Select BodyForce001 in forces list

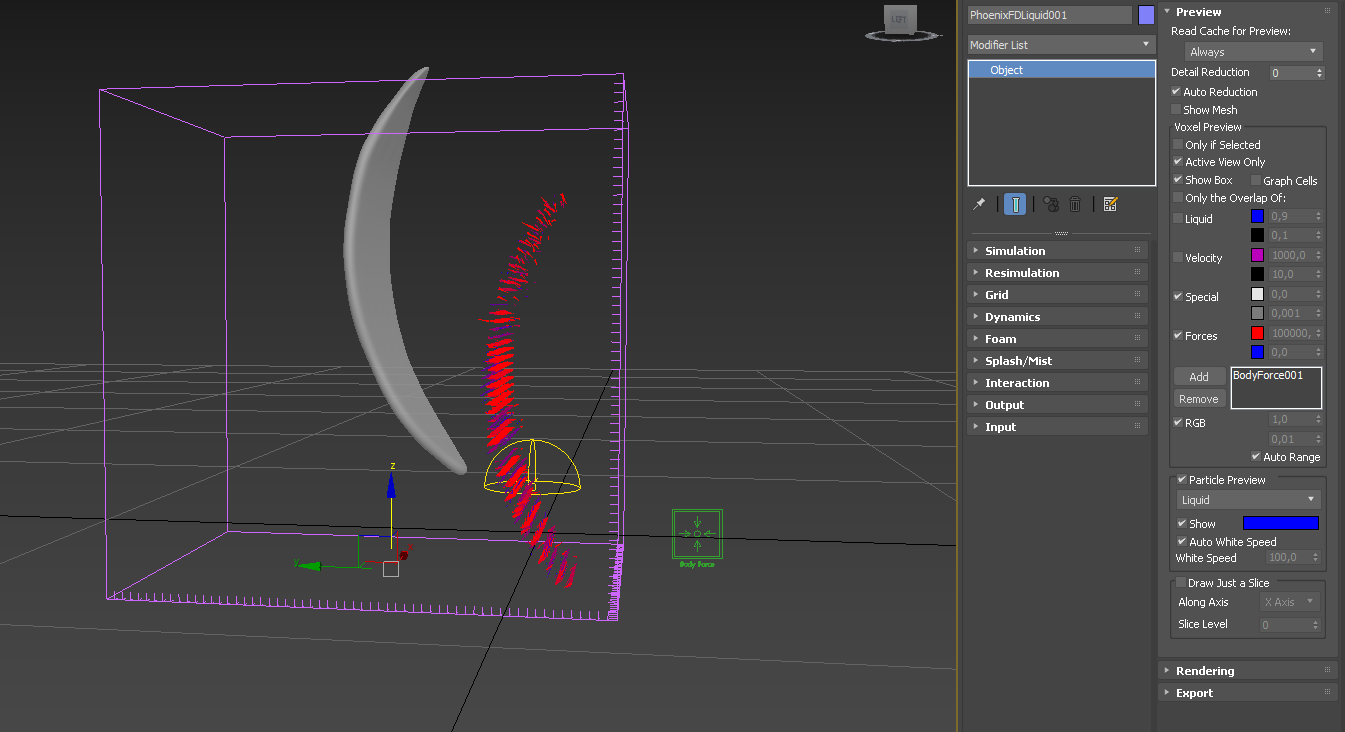pos(1268,376)
